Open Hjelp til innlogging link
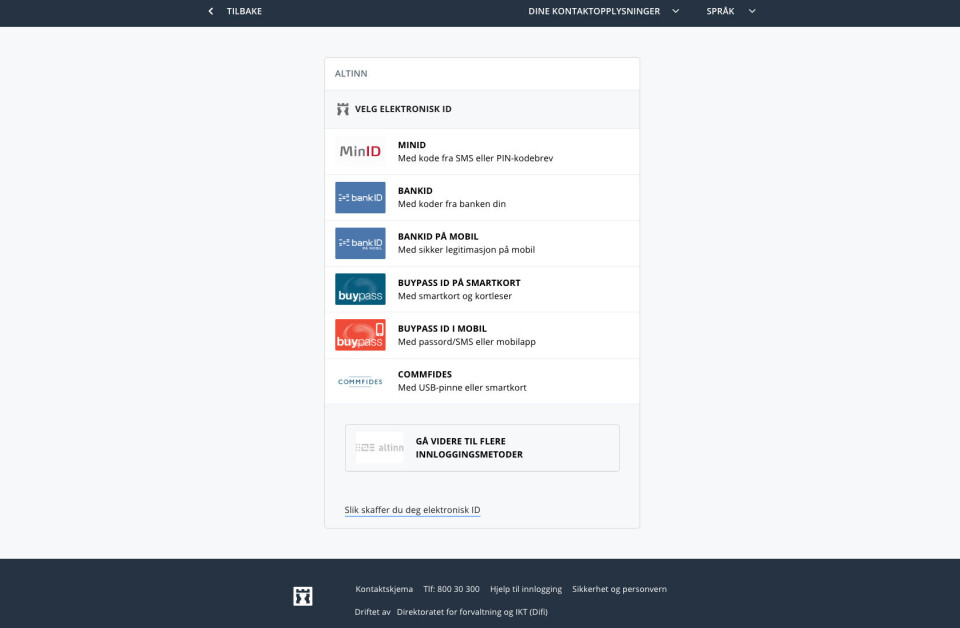This screenshot has height=628, width=960. pyautogui.click(x=525, y=589)
